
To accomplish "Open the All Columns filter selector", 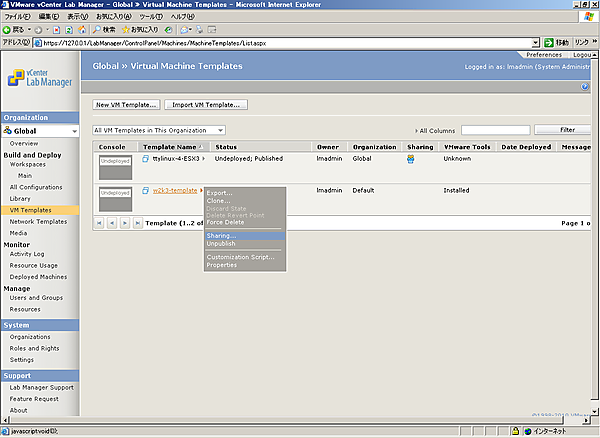I will tap(436, 130).
